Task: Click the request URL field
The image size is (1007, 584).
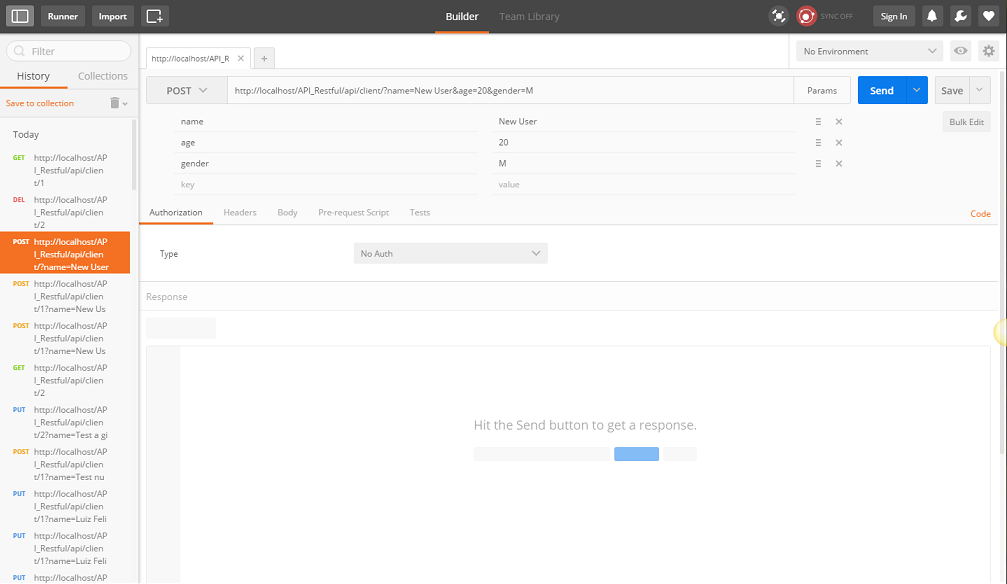Action: coord(511,91)
